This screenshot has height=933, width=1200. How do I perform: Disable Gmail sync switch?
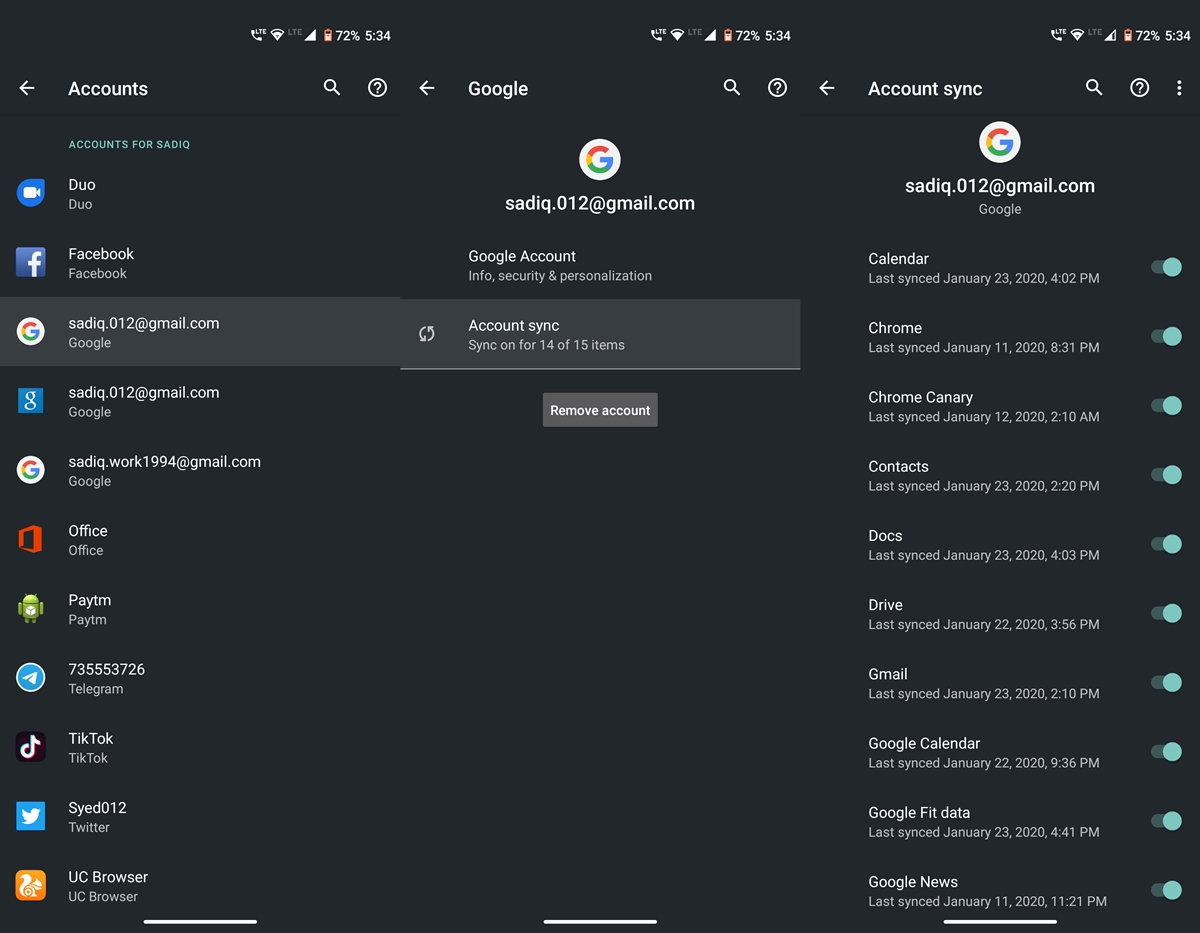1166,682
